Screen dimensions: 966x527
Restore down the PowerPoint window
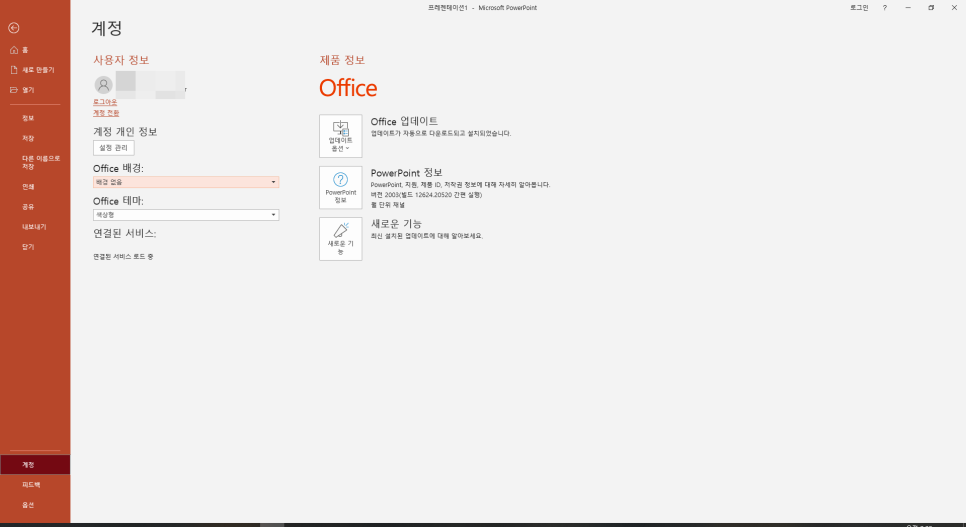click(x=931, y=8)
